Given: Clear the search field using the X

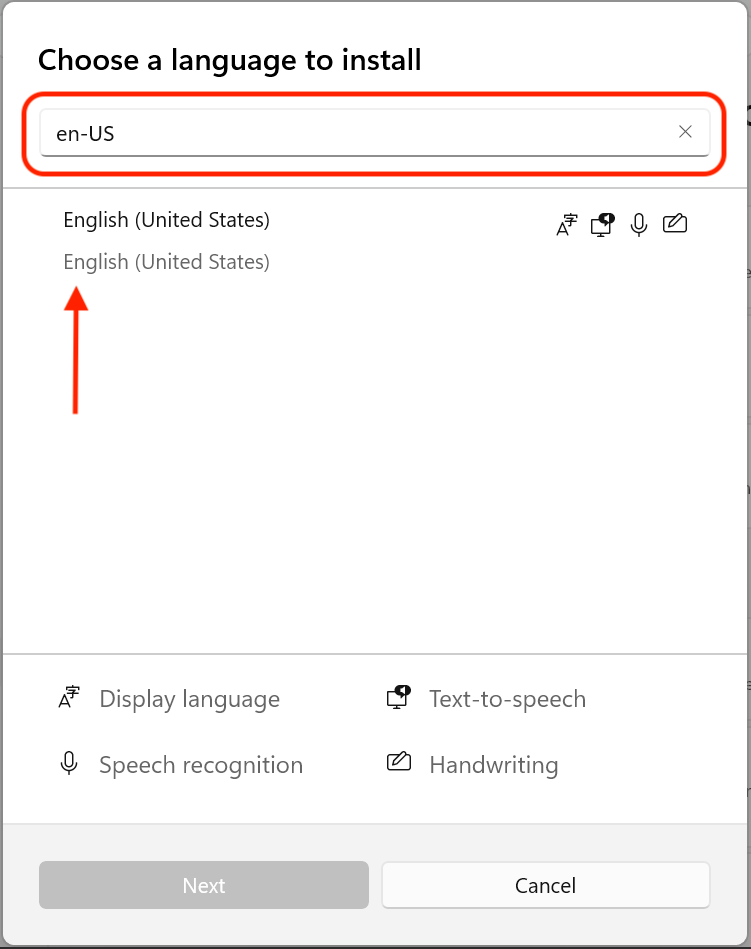Looking at the screenshot, I should 686,131.
